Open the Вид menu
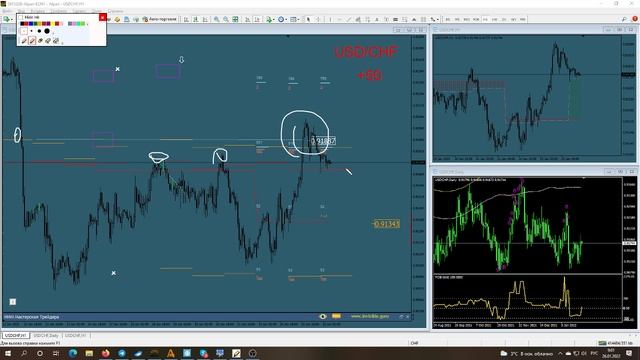 tap(21, 11)
